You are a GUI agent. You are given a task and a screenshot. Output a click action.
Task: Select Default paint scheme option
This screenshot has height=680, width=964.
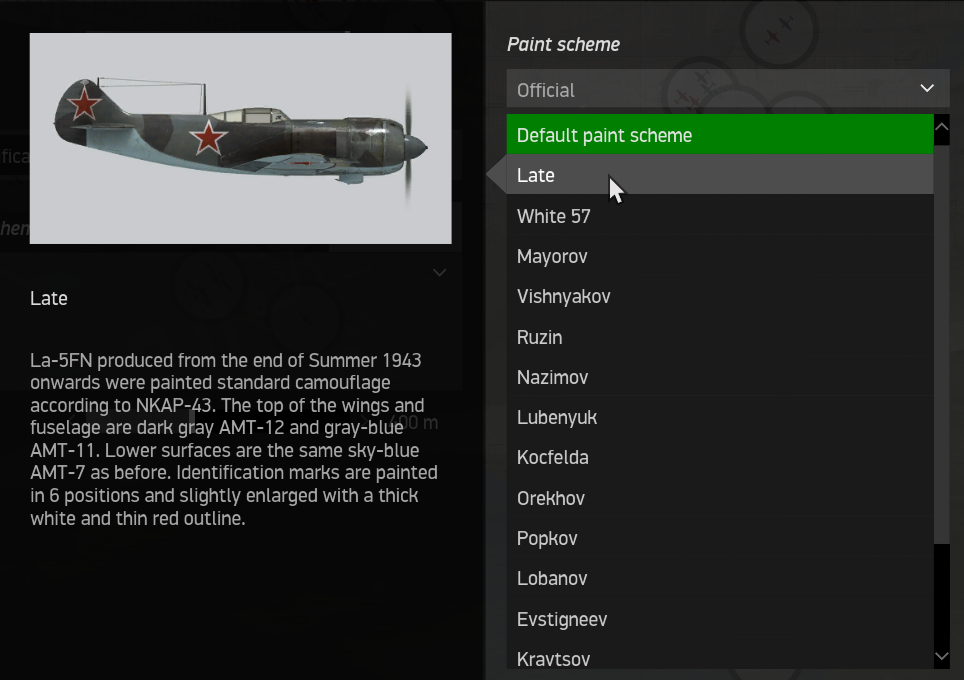click(x=719, y=135)
